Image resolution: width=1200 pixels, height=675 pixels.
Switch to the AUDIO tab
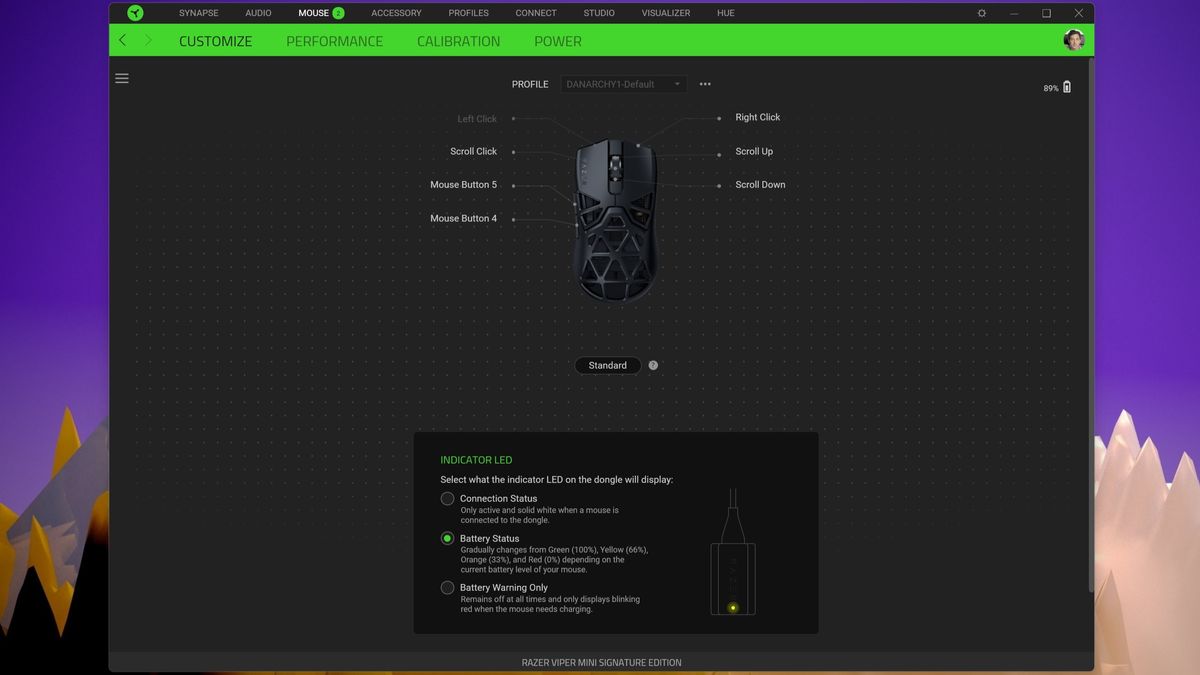tap(258, 13)
